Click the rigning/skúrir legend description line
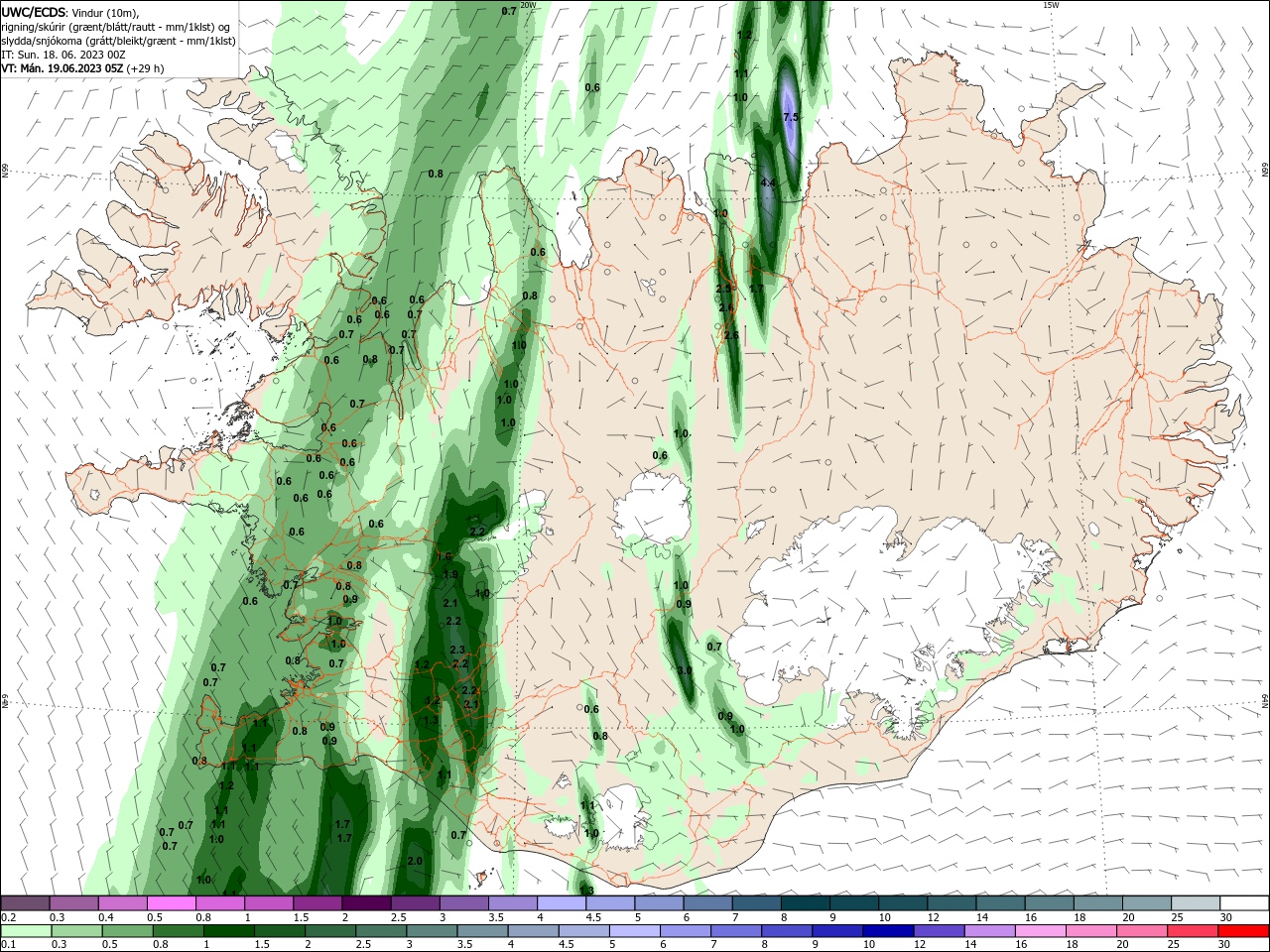The image size is (1270, 952). point(116,27)
